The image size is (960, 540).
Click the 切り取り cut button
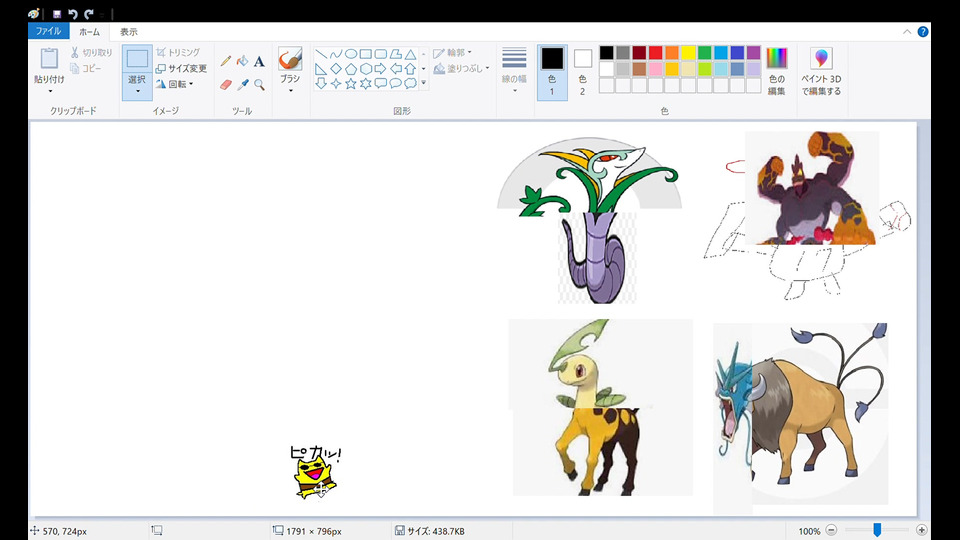(91, 53)
